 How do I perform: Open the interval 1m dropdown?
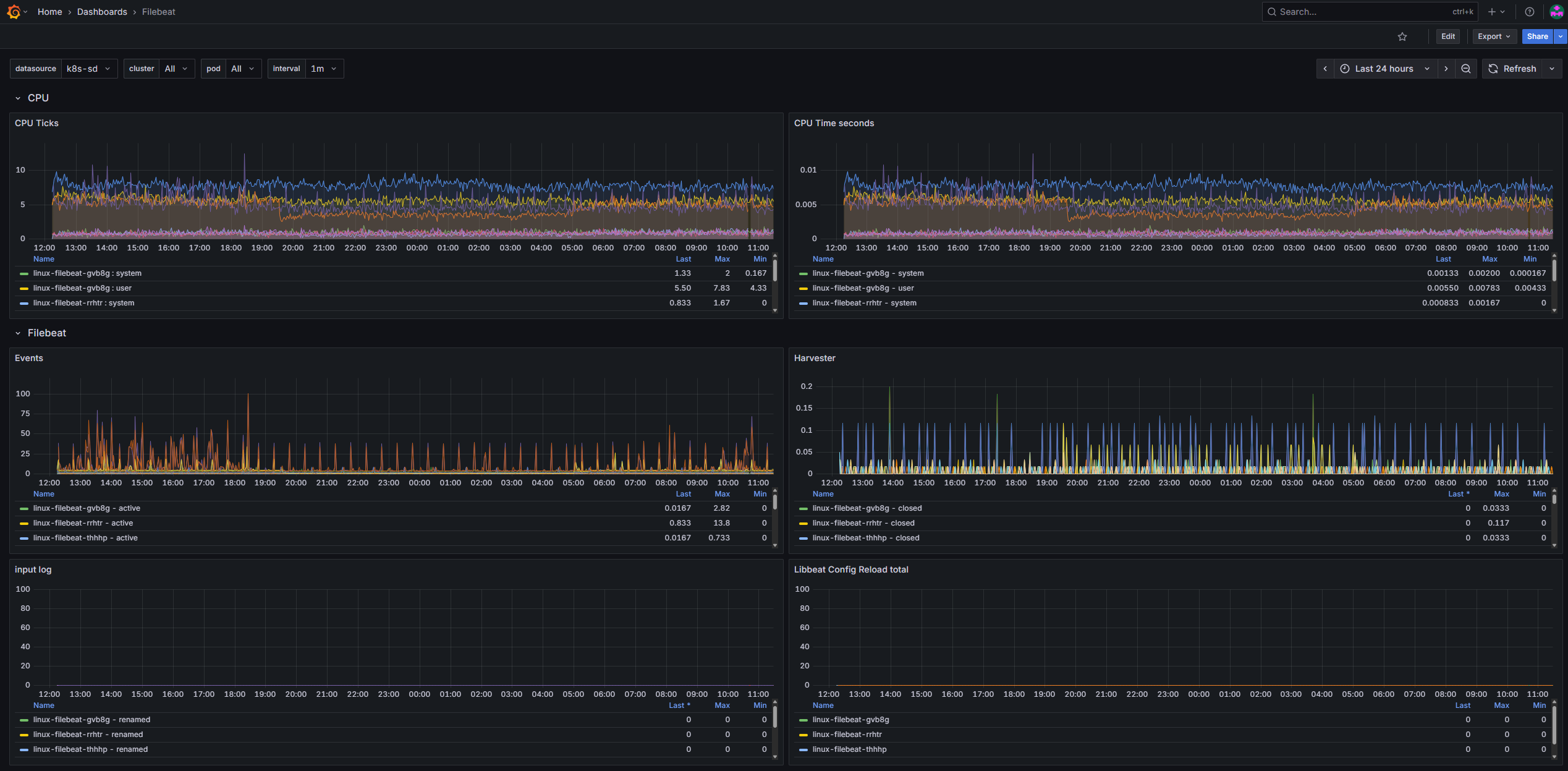tap(324, 69)
